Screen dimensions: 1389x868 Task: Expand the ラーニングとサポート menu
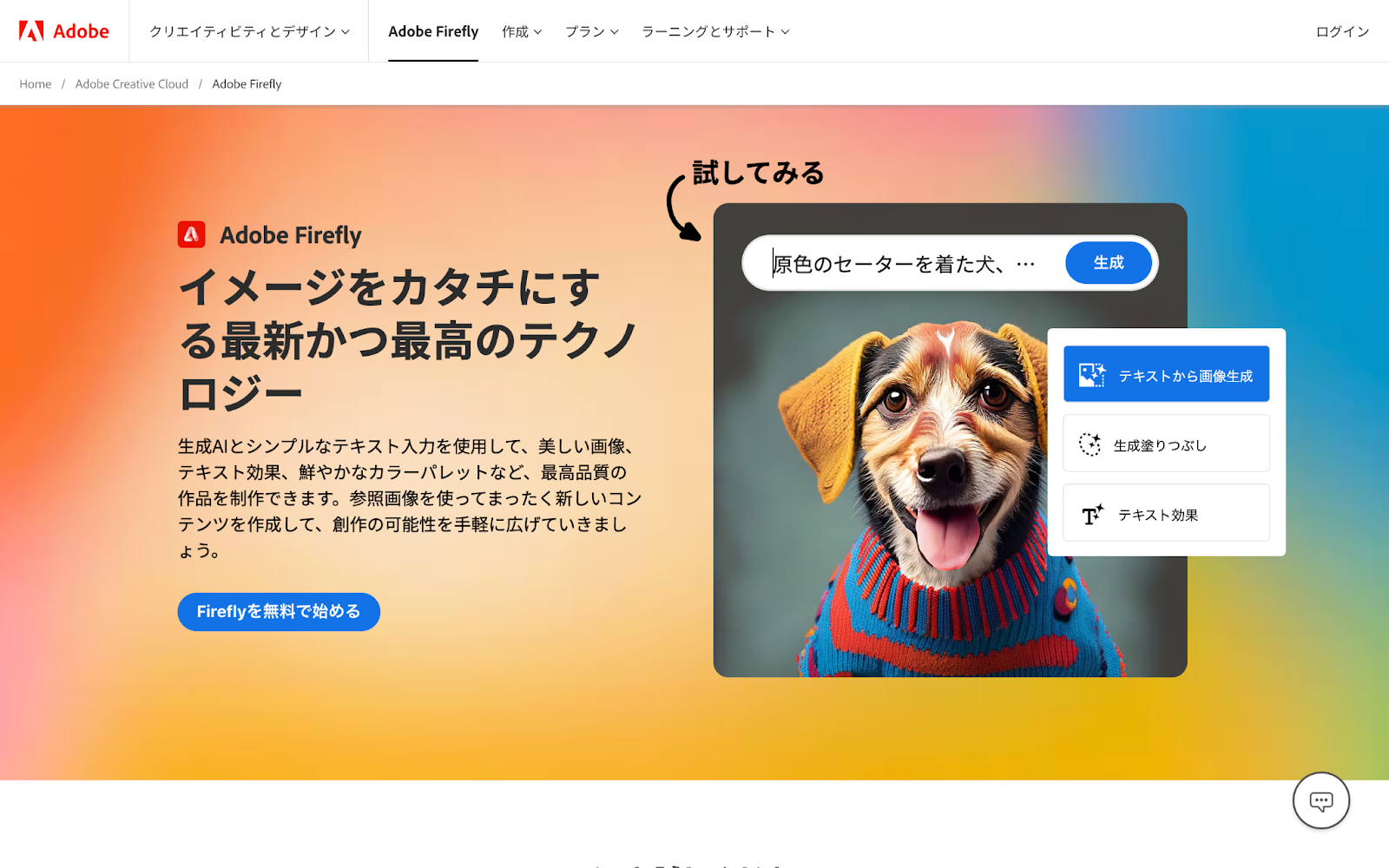tap(715, 31)
